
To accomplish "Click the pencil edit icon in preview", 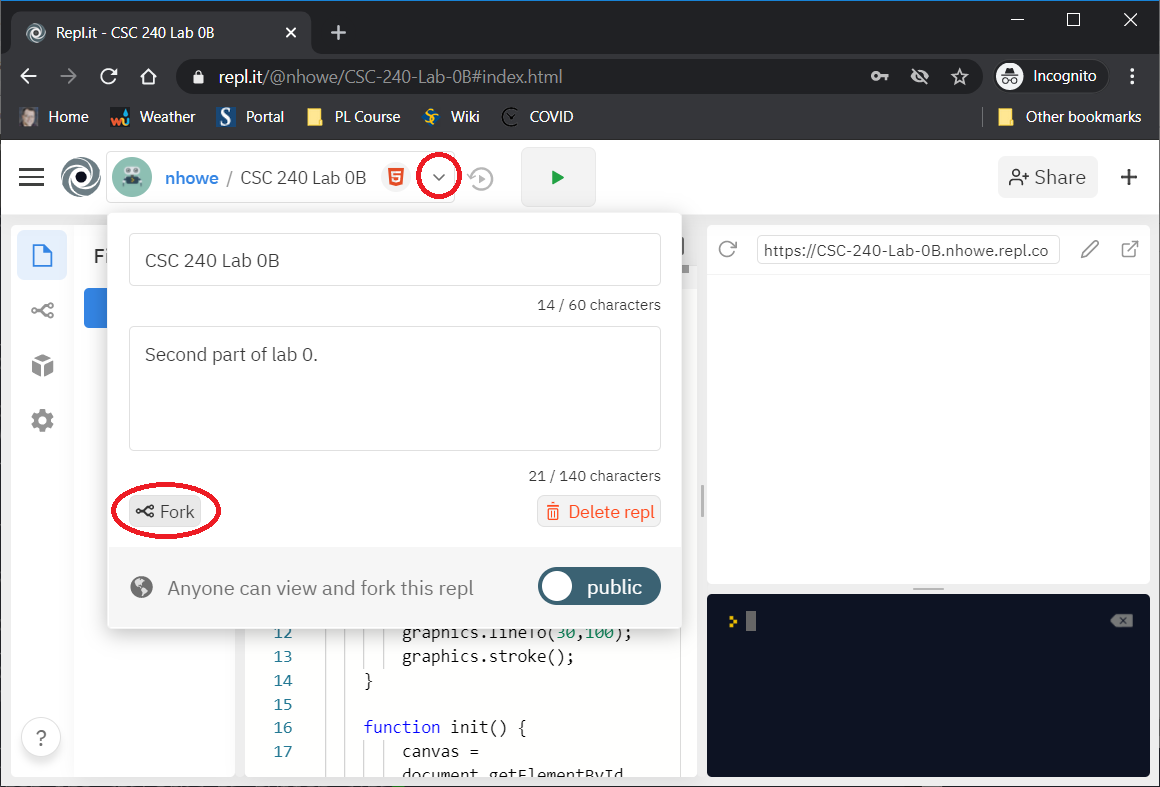I will 1090,249.
